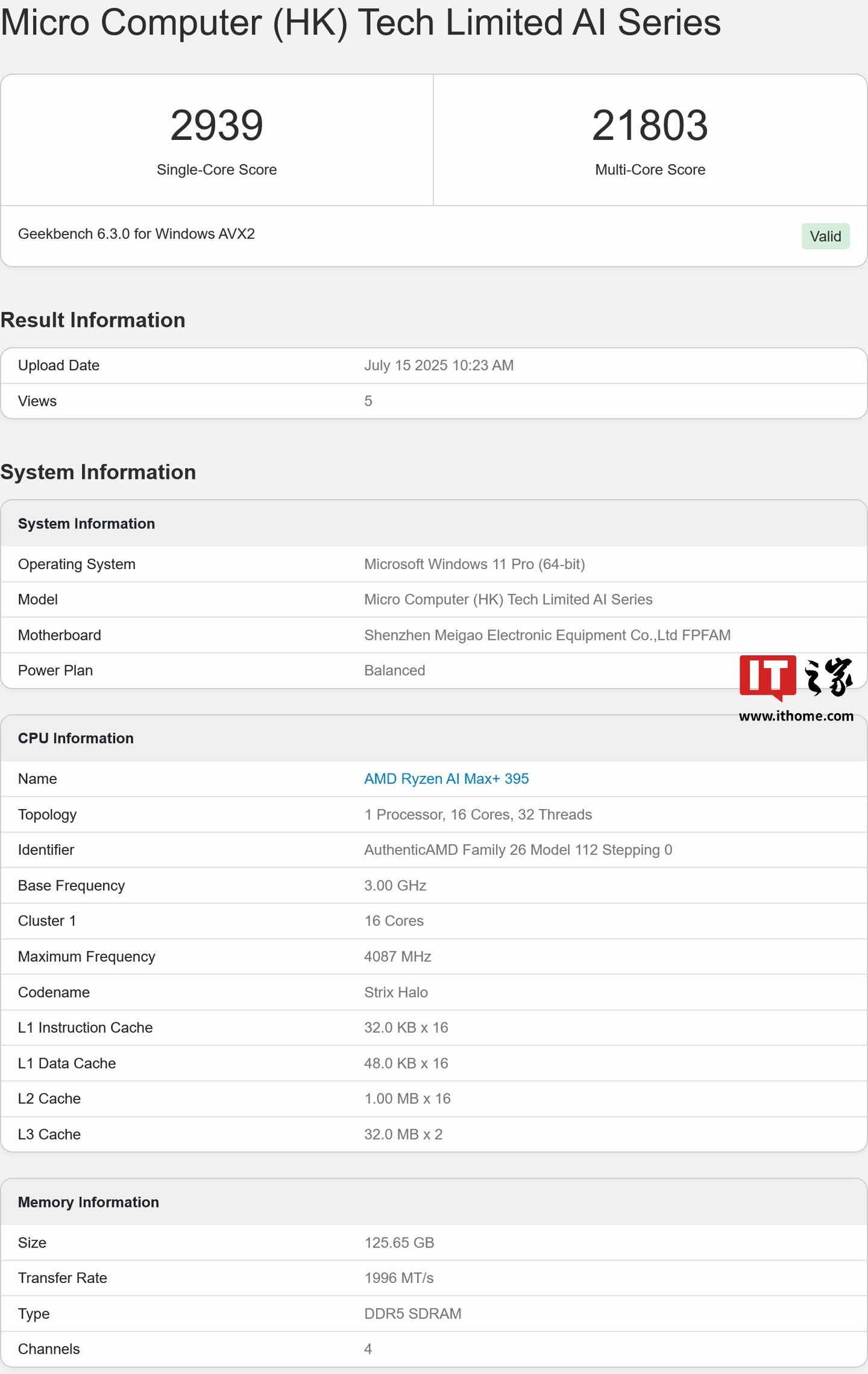868x1374 pixels.
Task: Click the Views count value
Action: (368, 401)
